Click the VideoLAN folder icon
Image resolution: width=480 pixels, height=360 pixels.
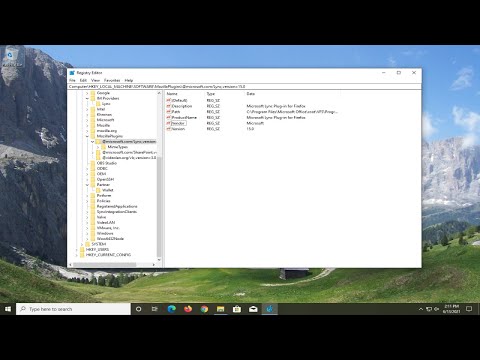click(x=93, y=222)
